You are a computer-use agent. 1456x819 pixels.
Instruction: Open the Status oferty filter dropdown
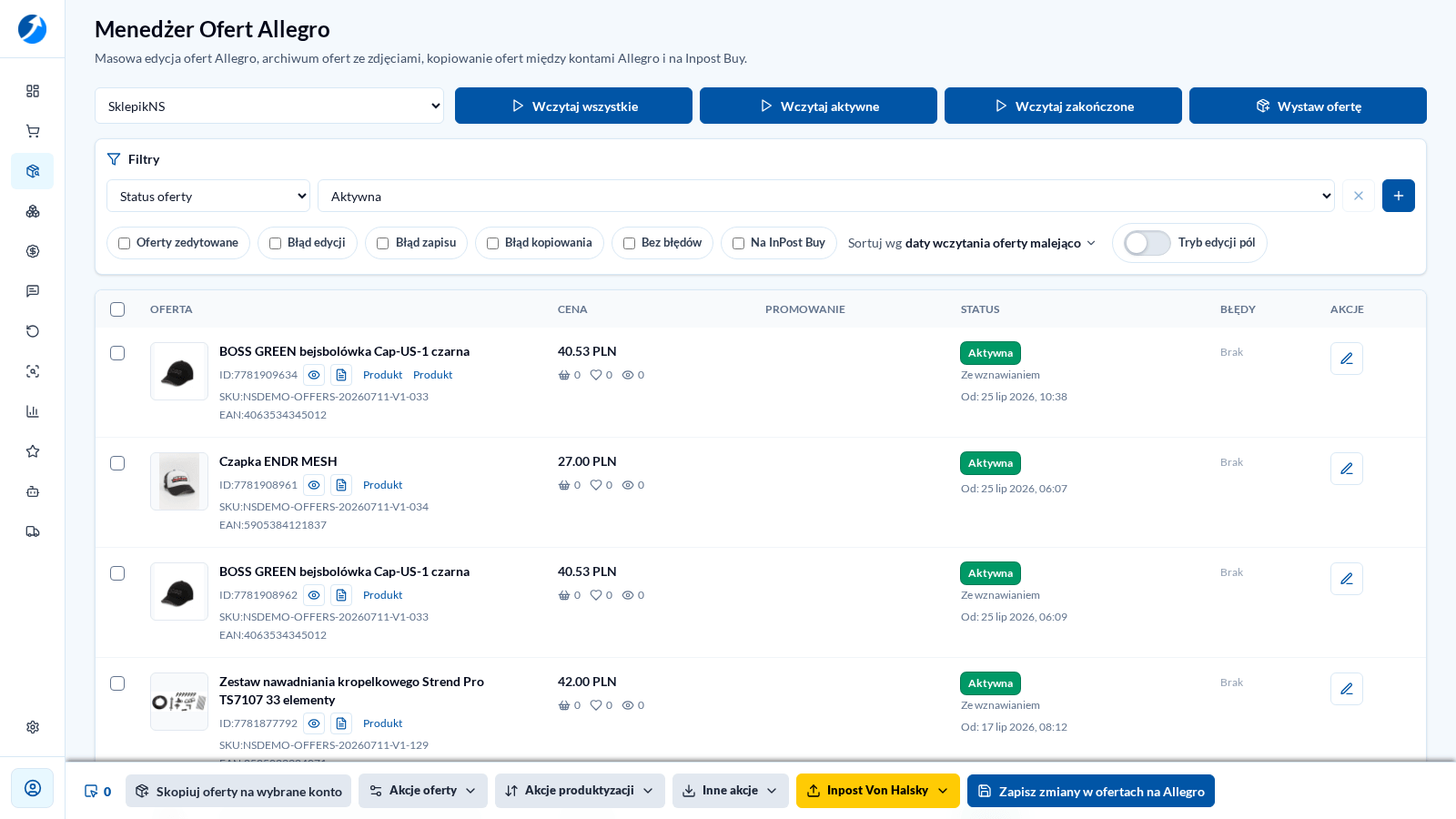click(x=208, y=196)
